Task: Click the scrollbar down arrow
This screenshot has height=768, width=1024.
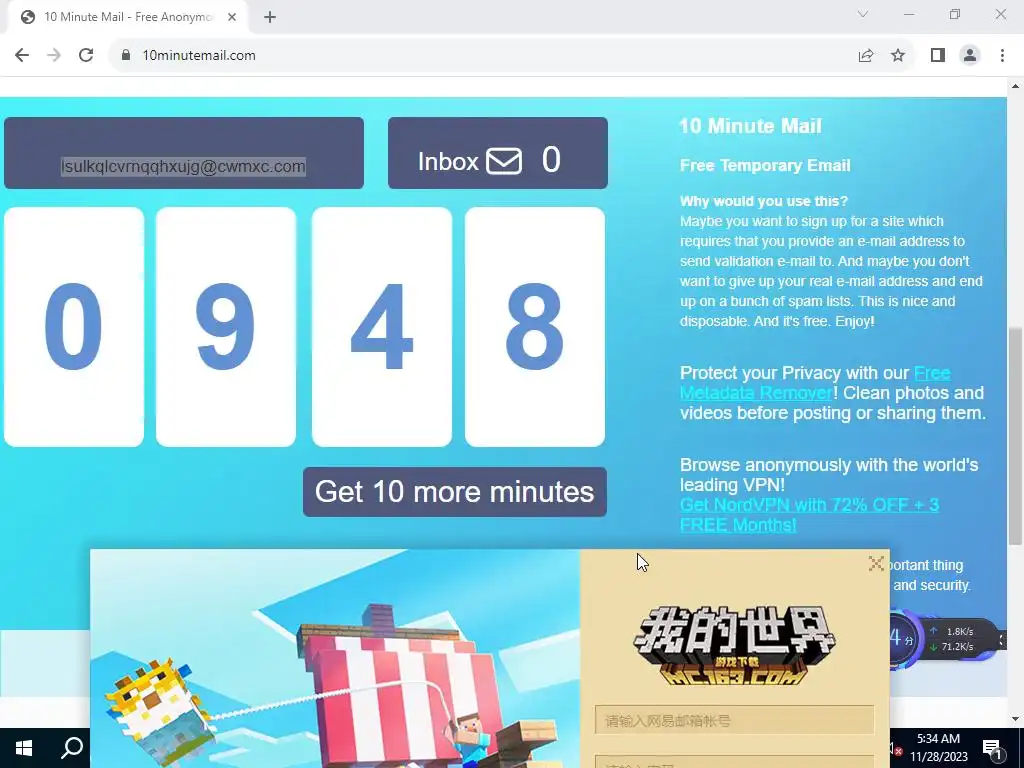Action: coord(1016,719)
